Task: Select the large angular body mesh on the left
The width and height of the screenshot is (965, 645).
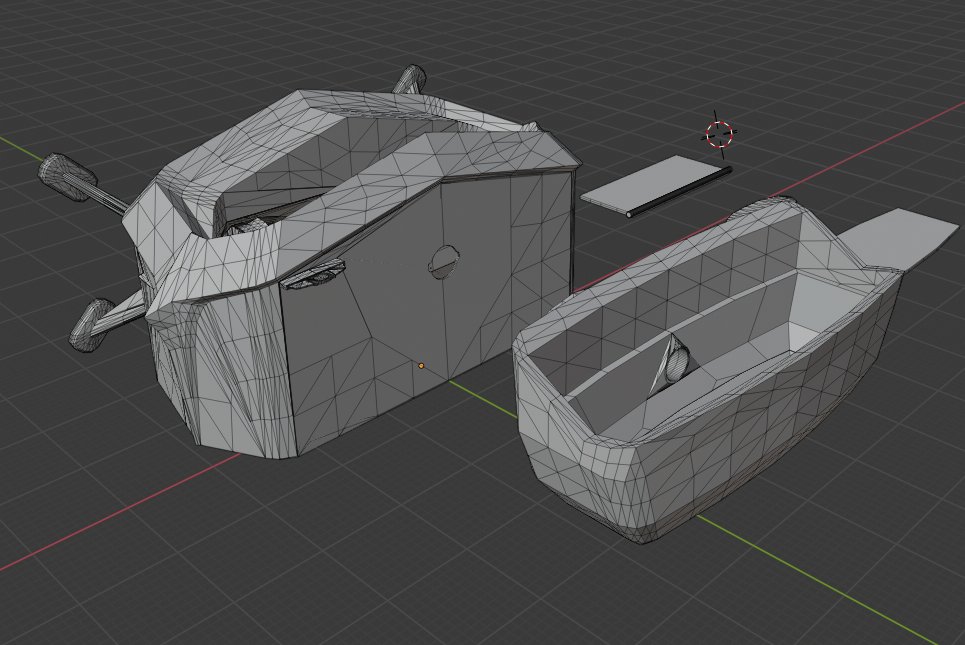Action: click(x=363, y=277)
